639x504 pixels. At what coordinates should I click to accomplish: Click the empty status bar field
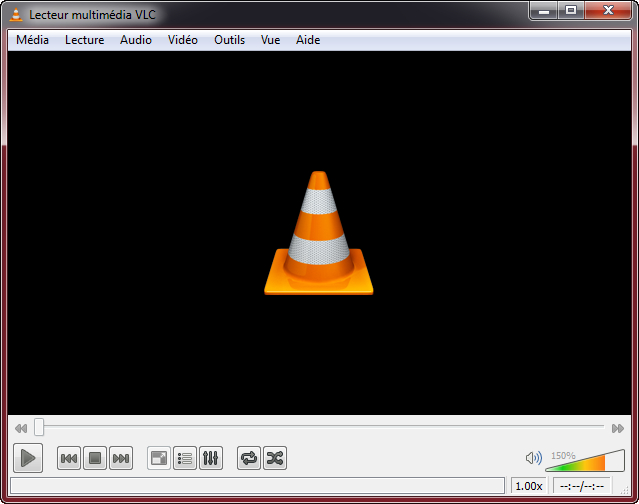pos(257,486)
